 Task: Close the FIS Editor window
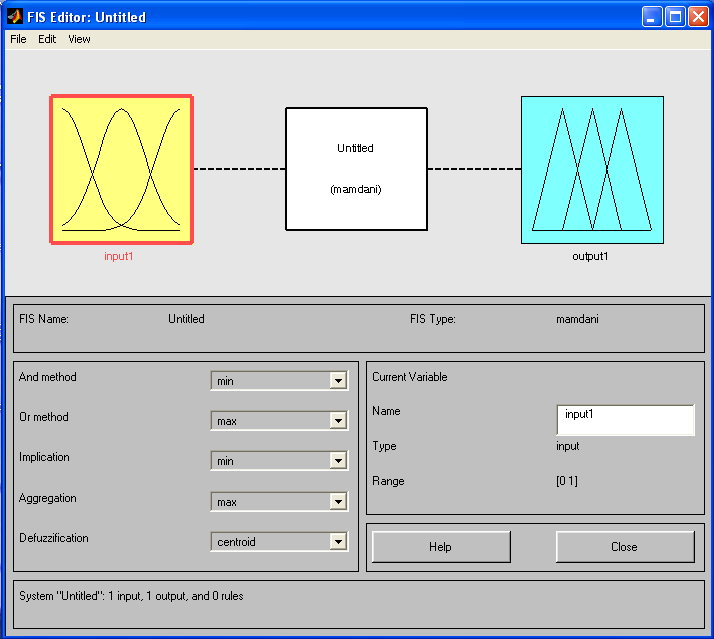click(699, 17)
